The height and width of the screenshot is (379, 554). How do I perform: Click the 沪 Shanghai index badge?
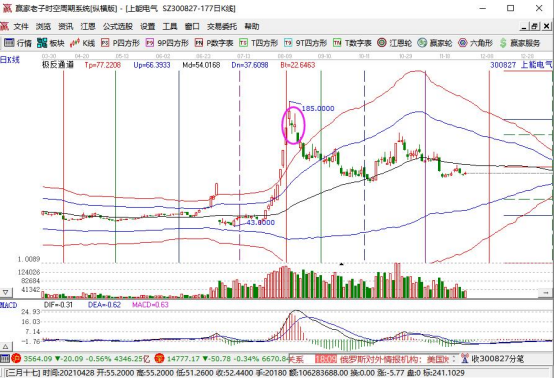pos(16,359)
